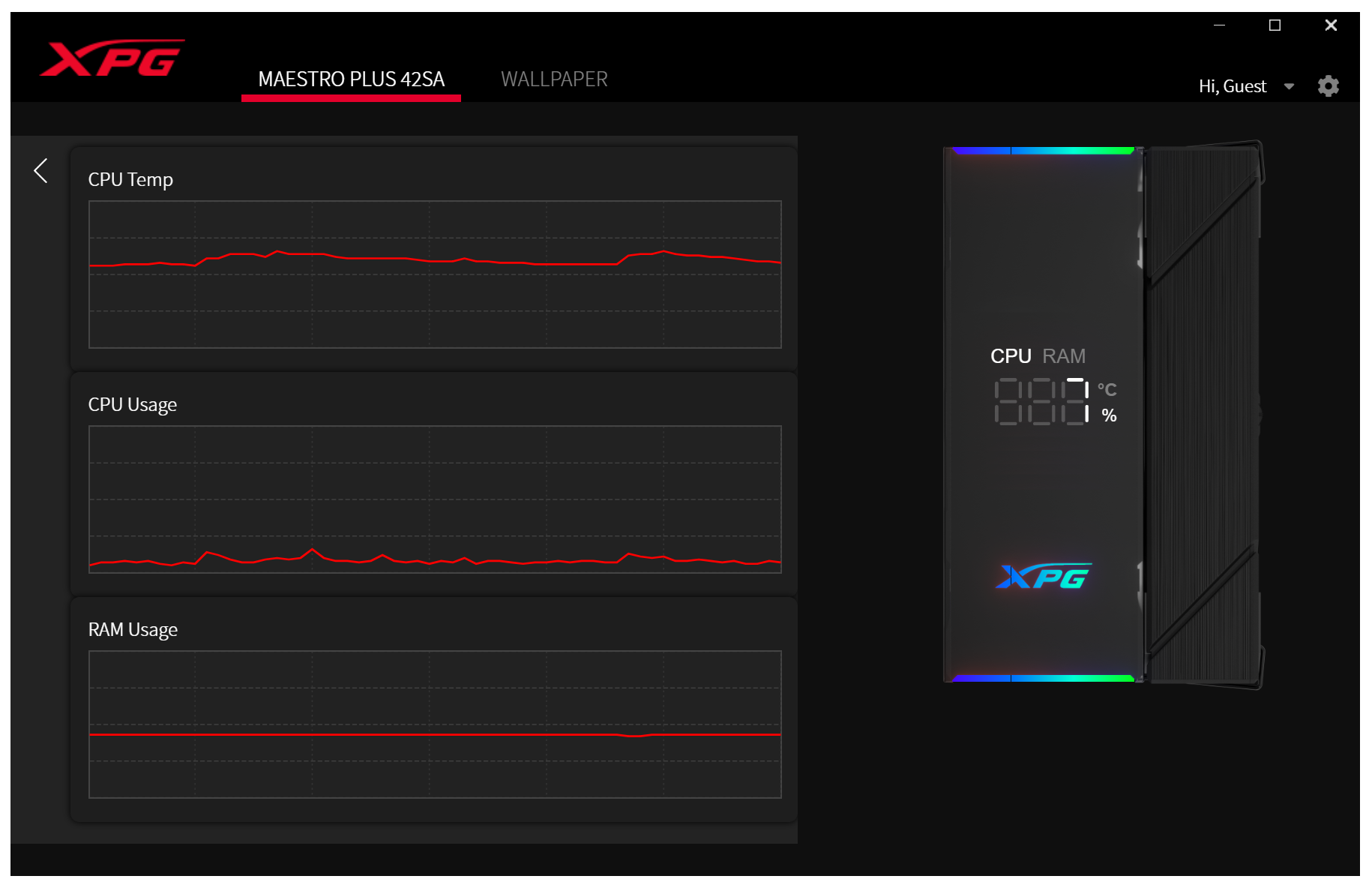Image resolution: width=1372 pixels, height=885 pixels.
Task: Select the CPU label on device preview
Action: coord(1011,356)
